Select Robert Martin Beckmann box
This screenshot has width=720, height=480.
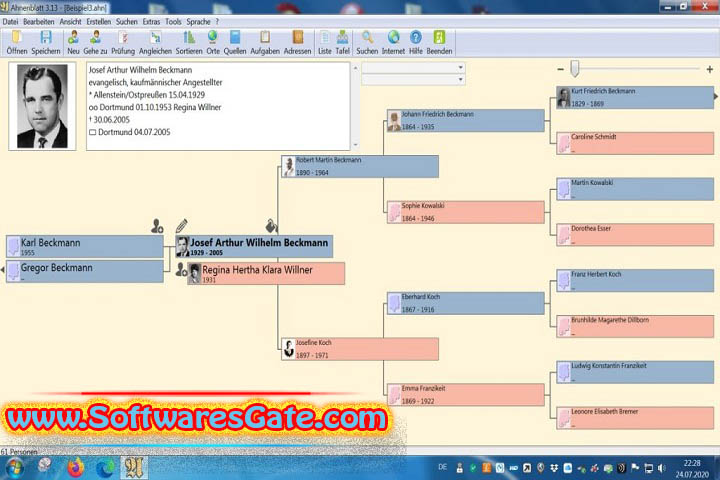click(360, 166)
